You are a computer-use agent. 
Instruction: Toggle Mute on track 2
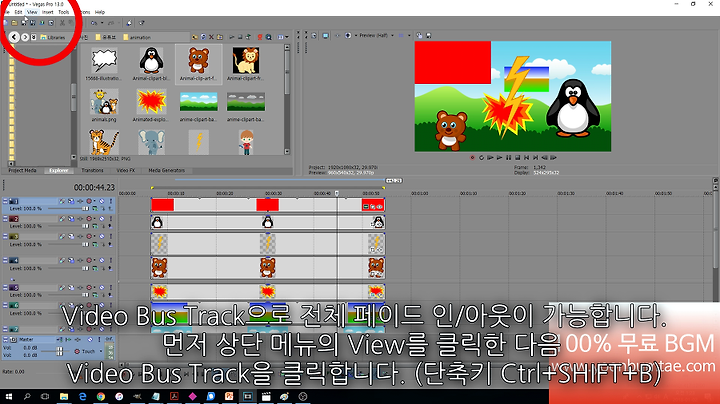(102, 219)
